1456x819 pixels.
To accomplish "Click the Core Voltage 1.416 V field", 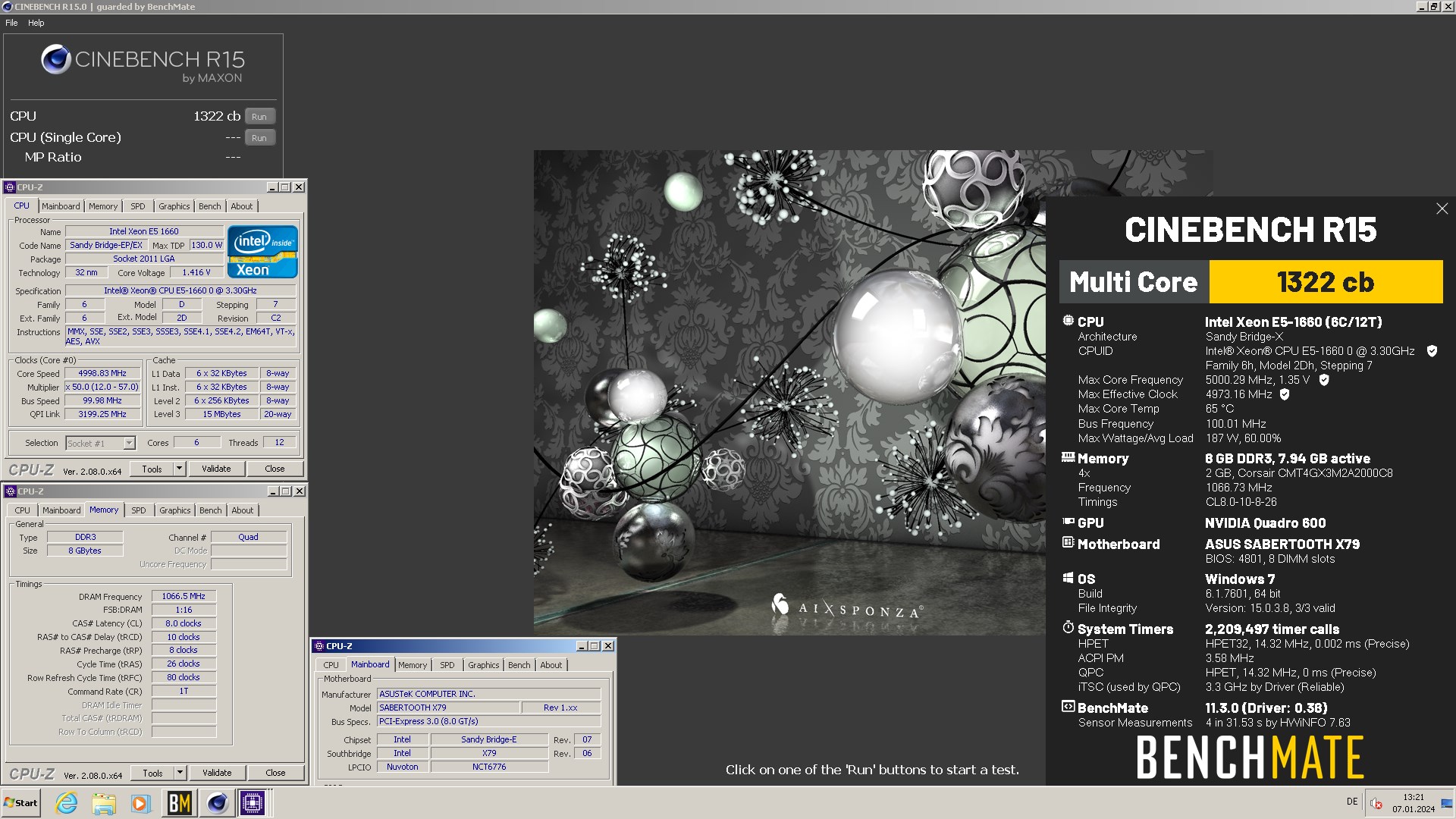I will (x=196, y=272).
